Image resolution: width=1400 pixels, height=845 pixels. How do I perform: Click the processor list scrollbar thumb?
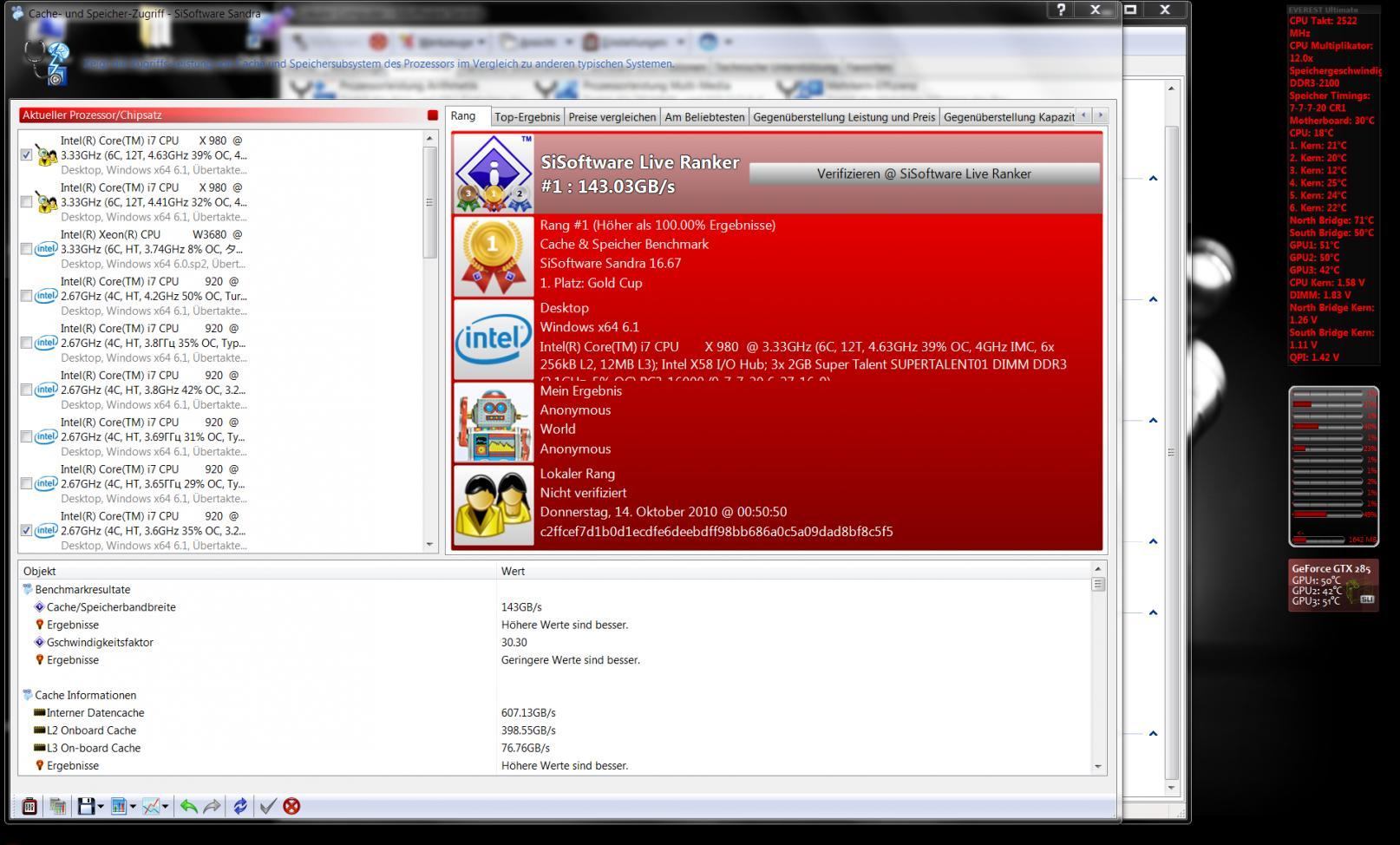pos(430,201)
